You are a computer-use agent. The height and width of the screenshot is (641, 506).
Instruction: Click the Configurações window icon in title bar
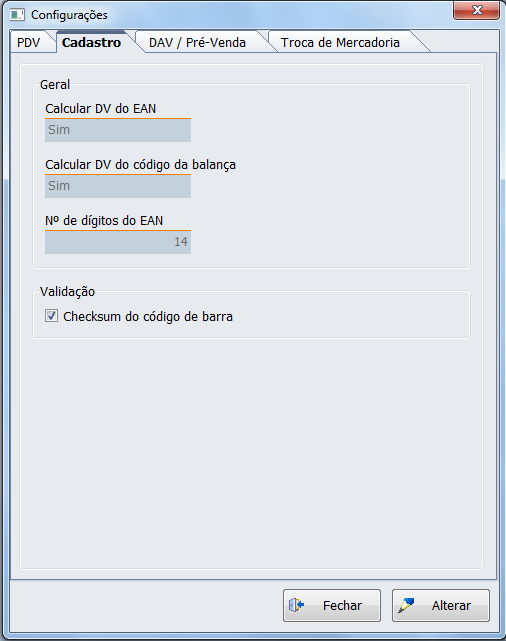pyautogui.click(x=17, y=15)
